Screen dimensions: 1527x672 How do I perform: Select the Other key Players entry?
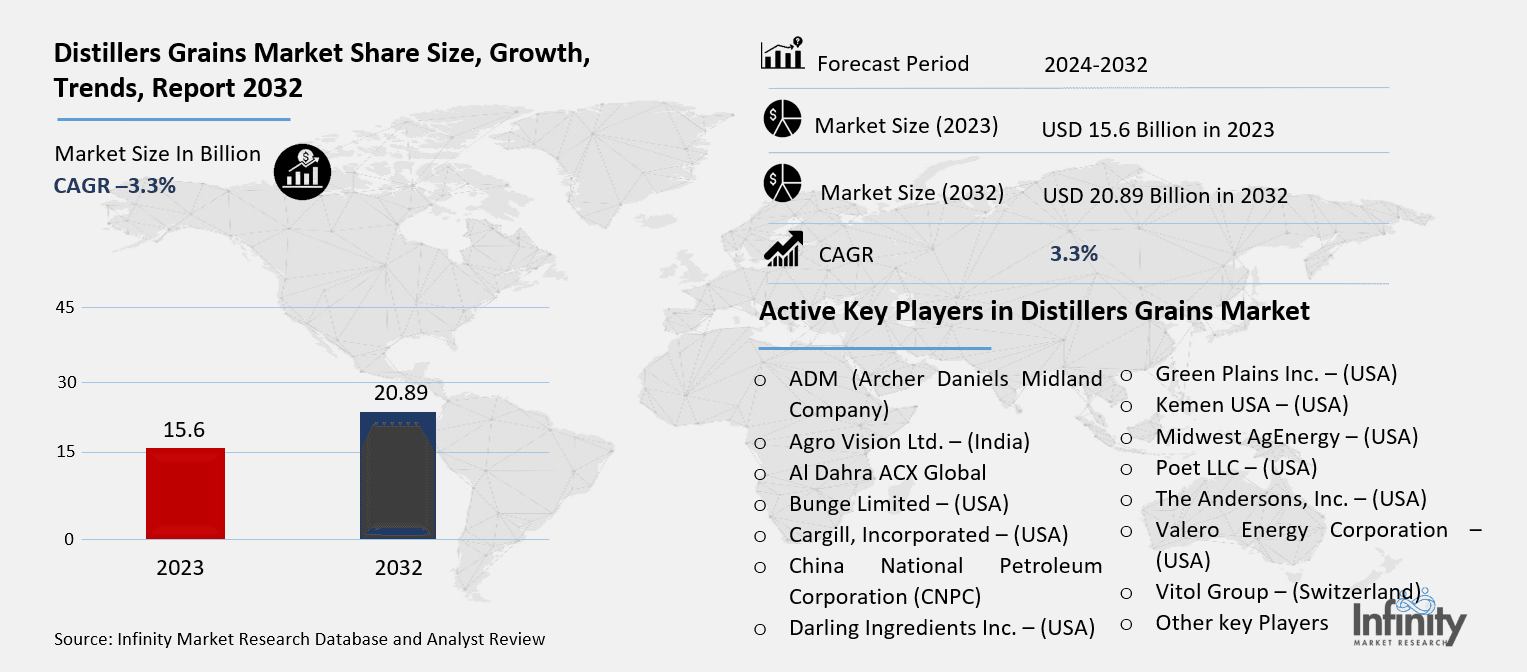point(1241,624)
